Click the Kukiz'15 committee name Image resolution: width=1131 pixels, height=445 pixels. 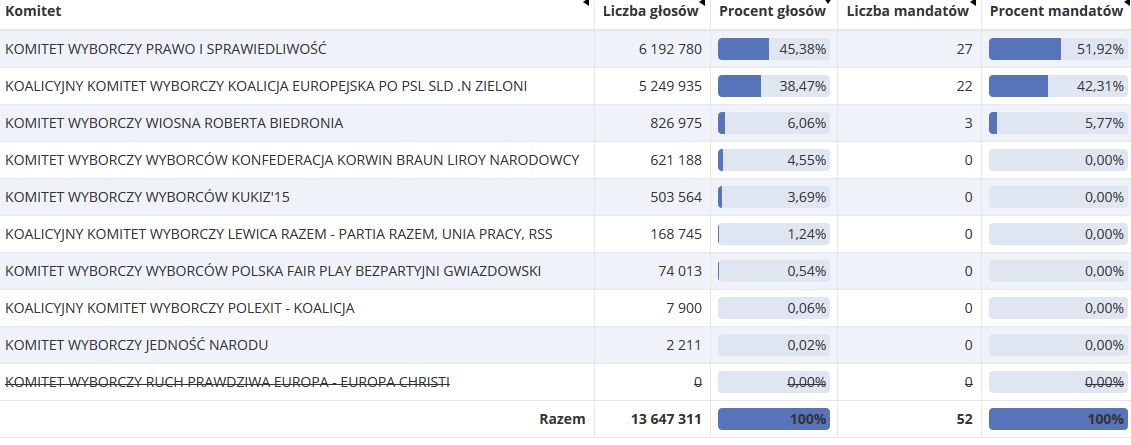tap(147, 197)
